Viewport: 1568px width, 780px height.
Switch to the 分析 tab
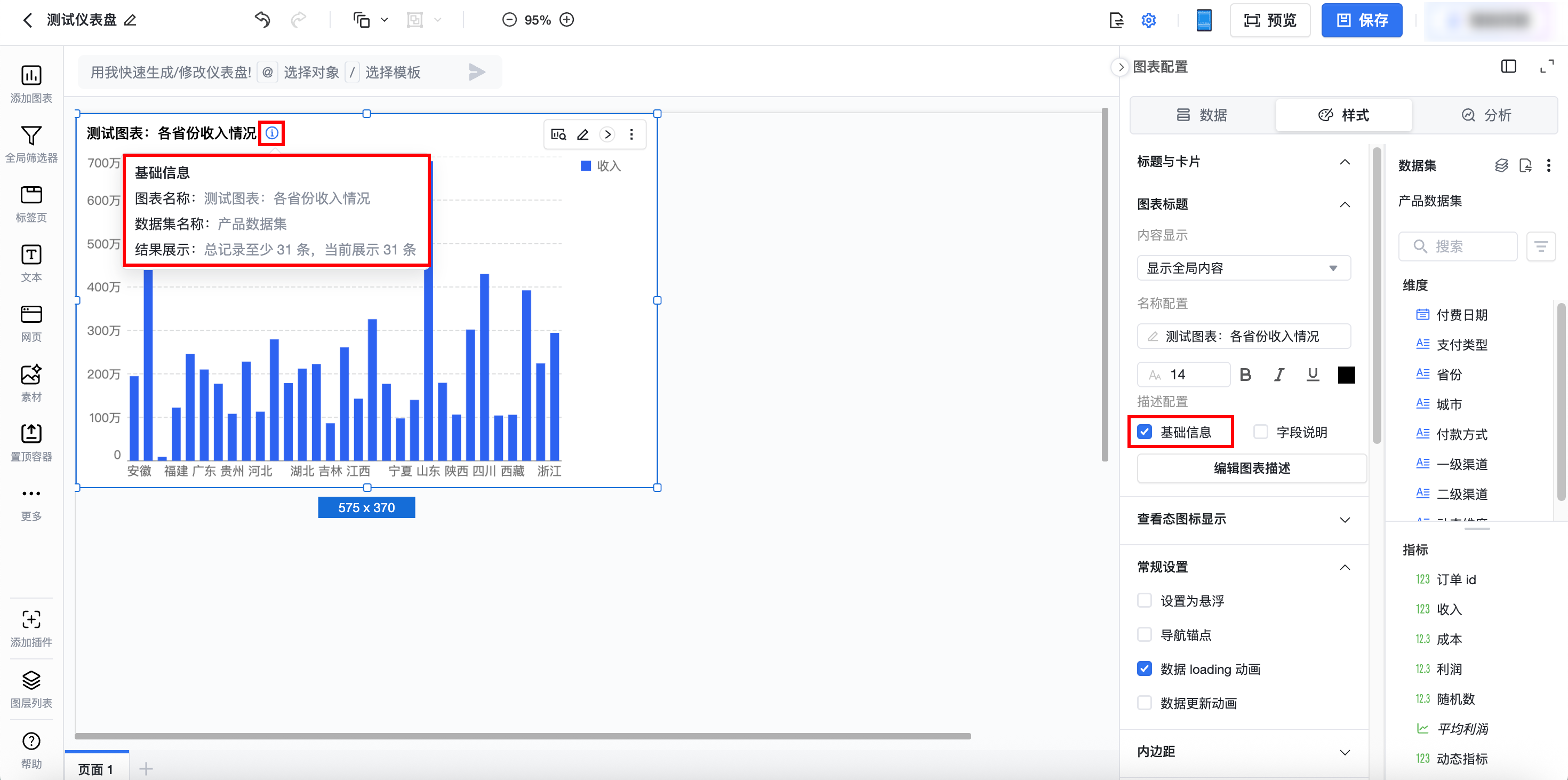coord(1486,115)
